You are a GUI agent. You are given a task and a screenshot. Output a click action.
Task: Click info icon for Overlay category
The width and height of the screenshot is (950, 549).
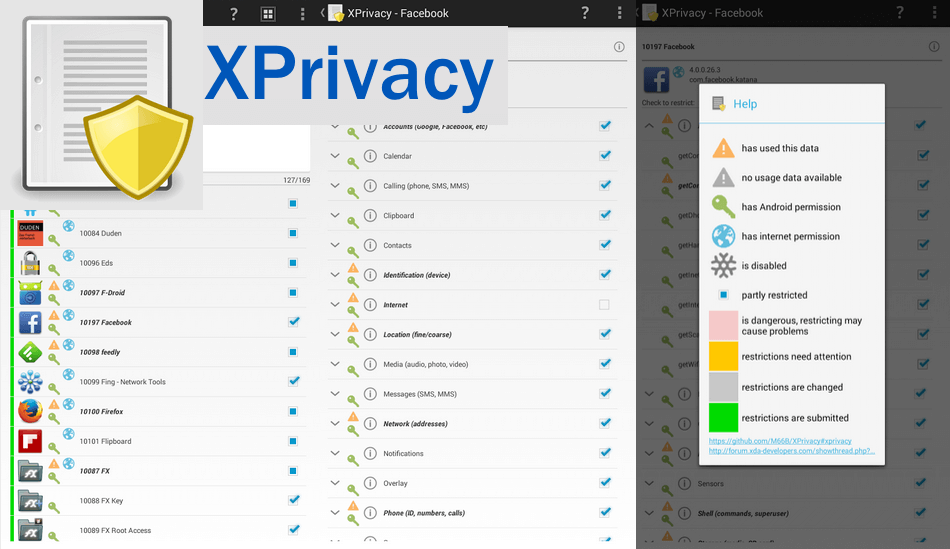370,483
